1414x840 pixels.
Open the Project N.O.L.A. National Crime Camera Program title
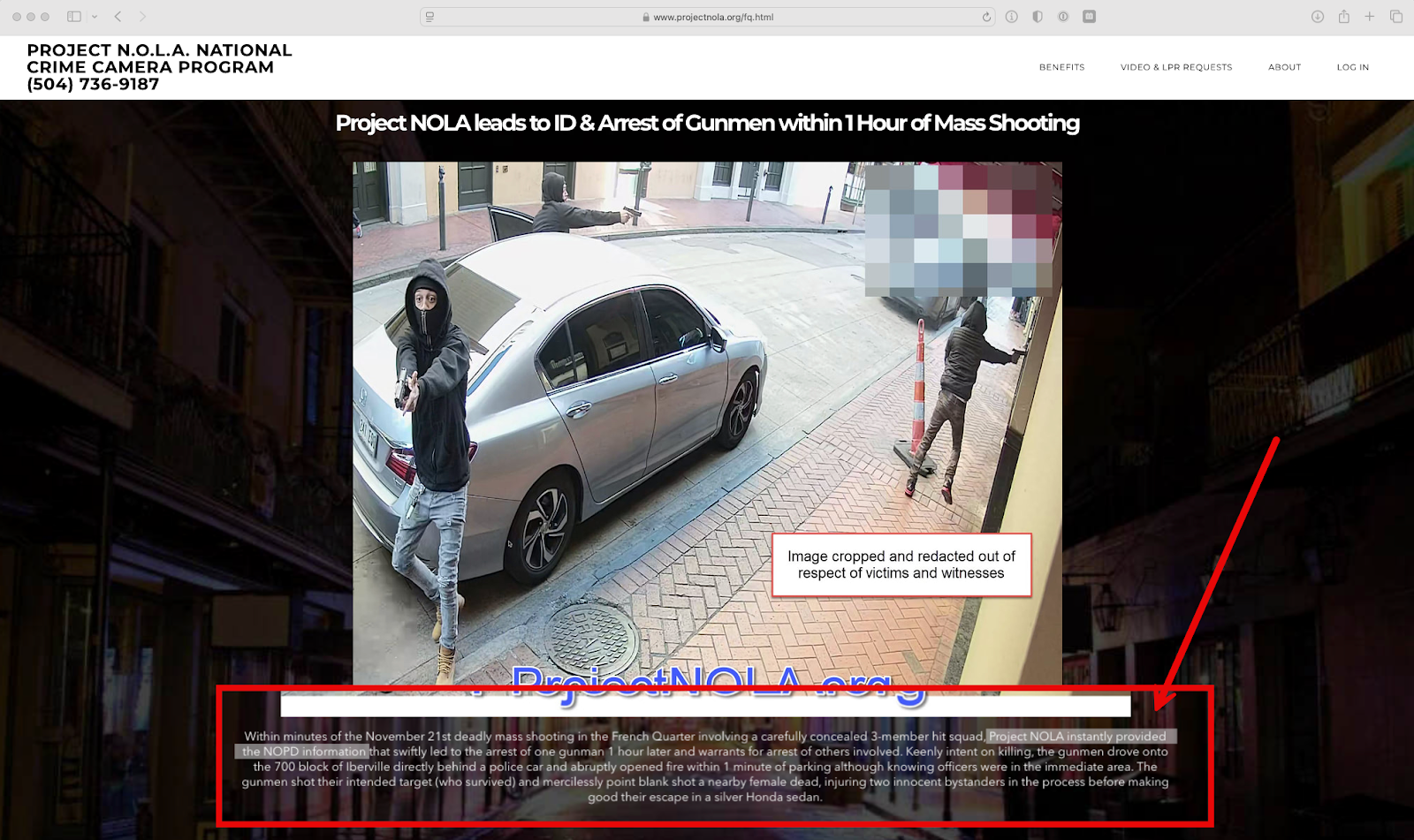(159, 67)
